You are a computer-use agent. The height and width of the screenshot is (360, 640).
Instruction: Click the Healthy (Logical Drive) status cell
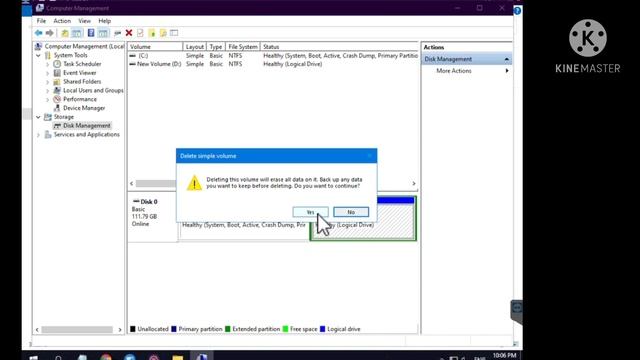tap(293, 64)
